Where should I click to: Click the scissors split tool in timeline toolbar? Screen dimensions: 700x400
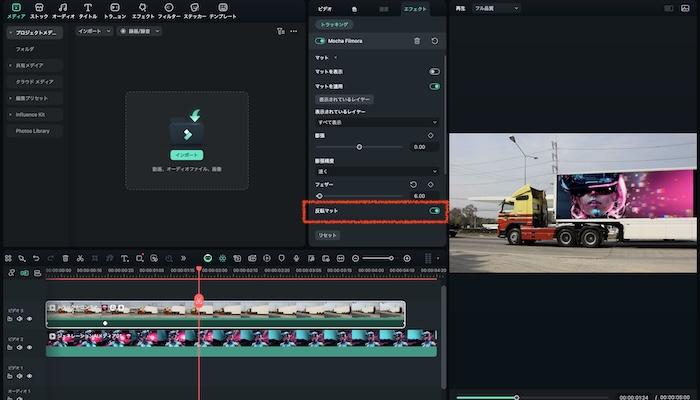tap(80, 258)
